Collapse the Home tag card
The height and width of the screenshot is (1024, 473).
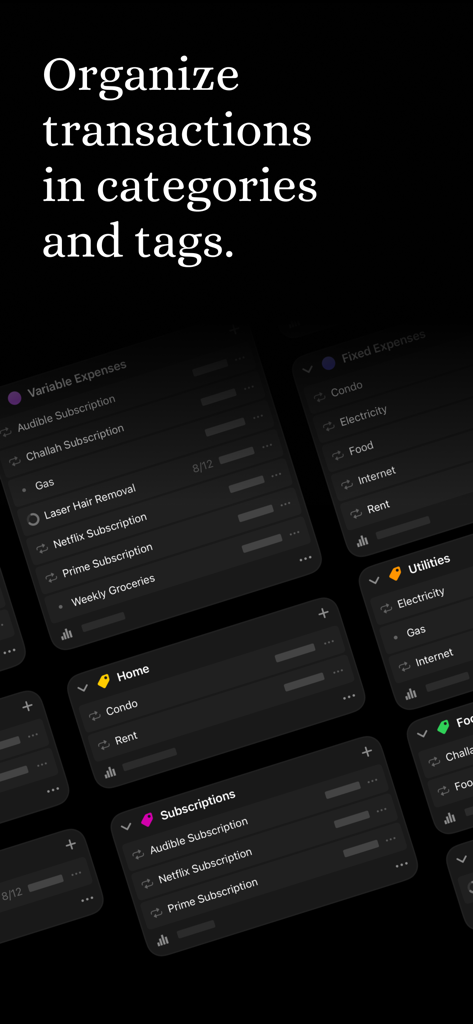pos(82,688)
